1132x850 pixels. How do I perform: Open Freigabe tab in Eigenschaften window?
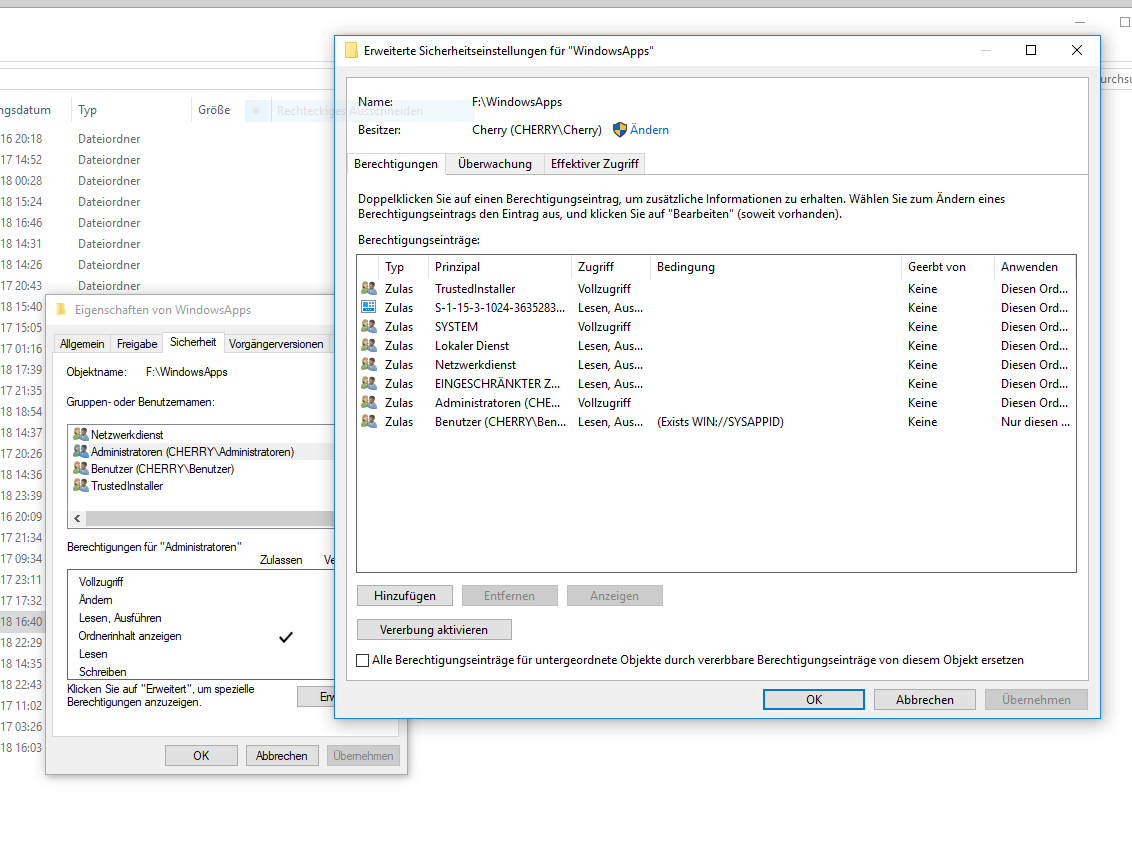[137, 344]
